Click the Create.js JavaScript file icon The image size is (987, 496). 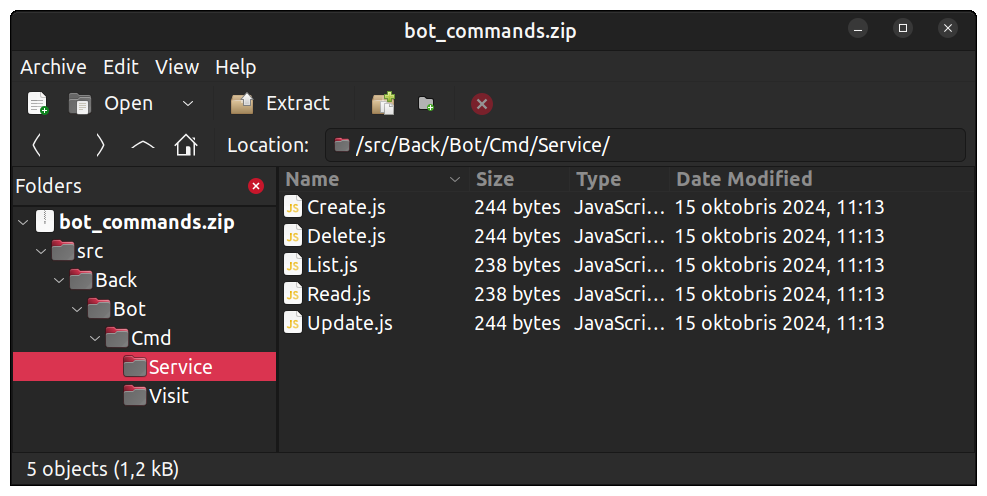pos(293,207)
